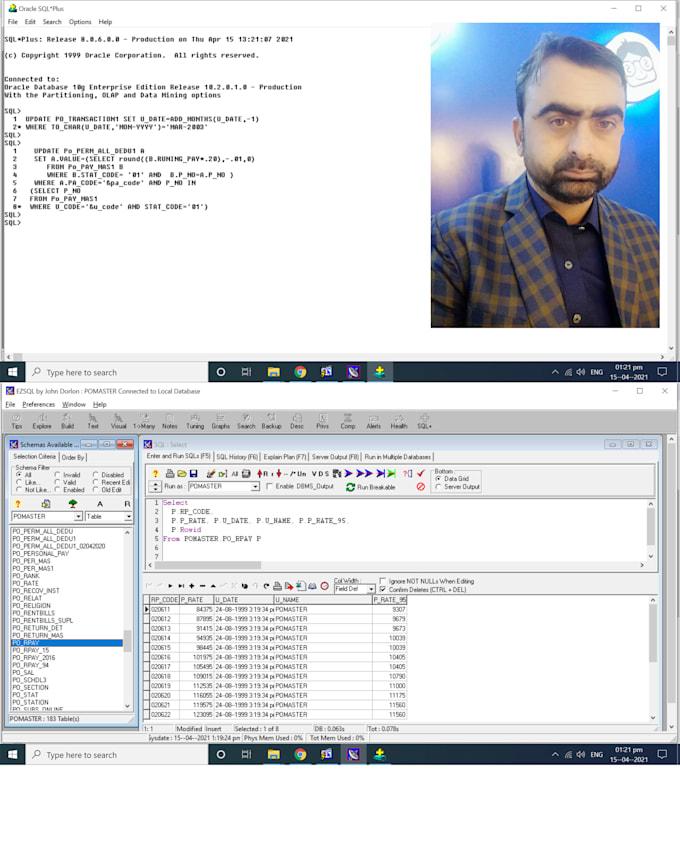Enable the DBMS_Output checkbox
Image resolution: width=680 pixels, height=850 pixels.
click(270, 486)
